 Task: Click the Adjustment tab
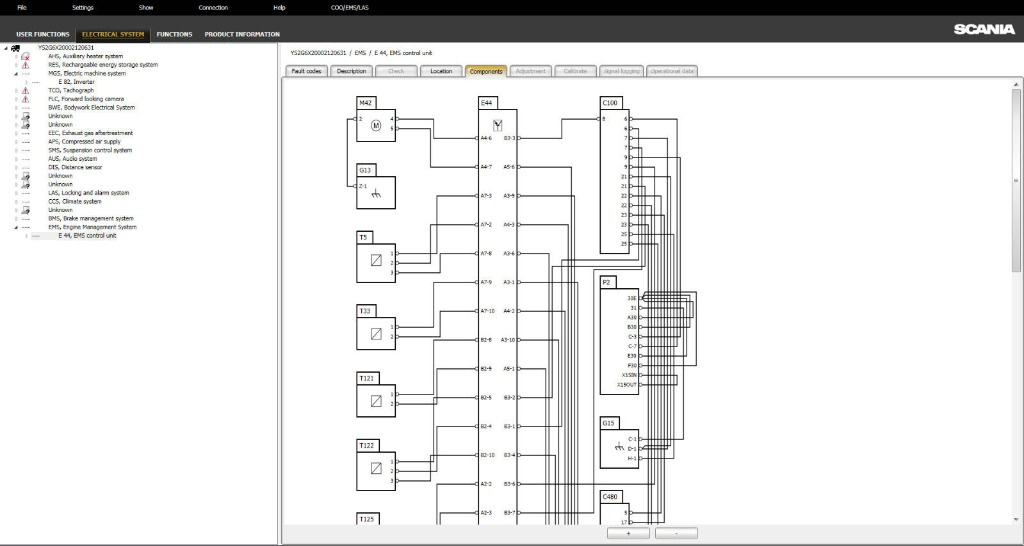[530, 71]
